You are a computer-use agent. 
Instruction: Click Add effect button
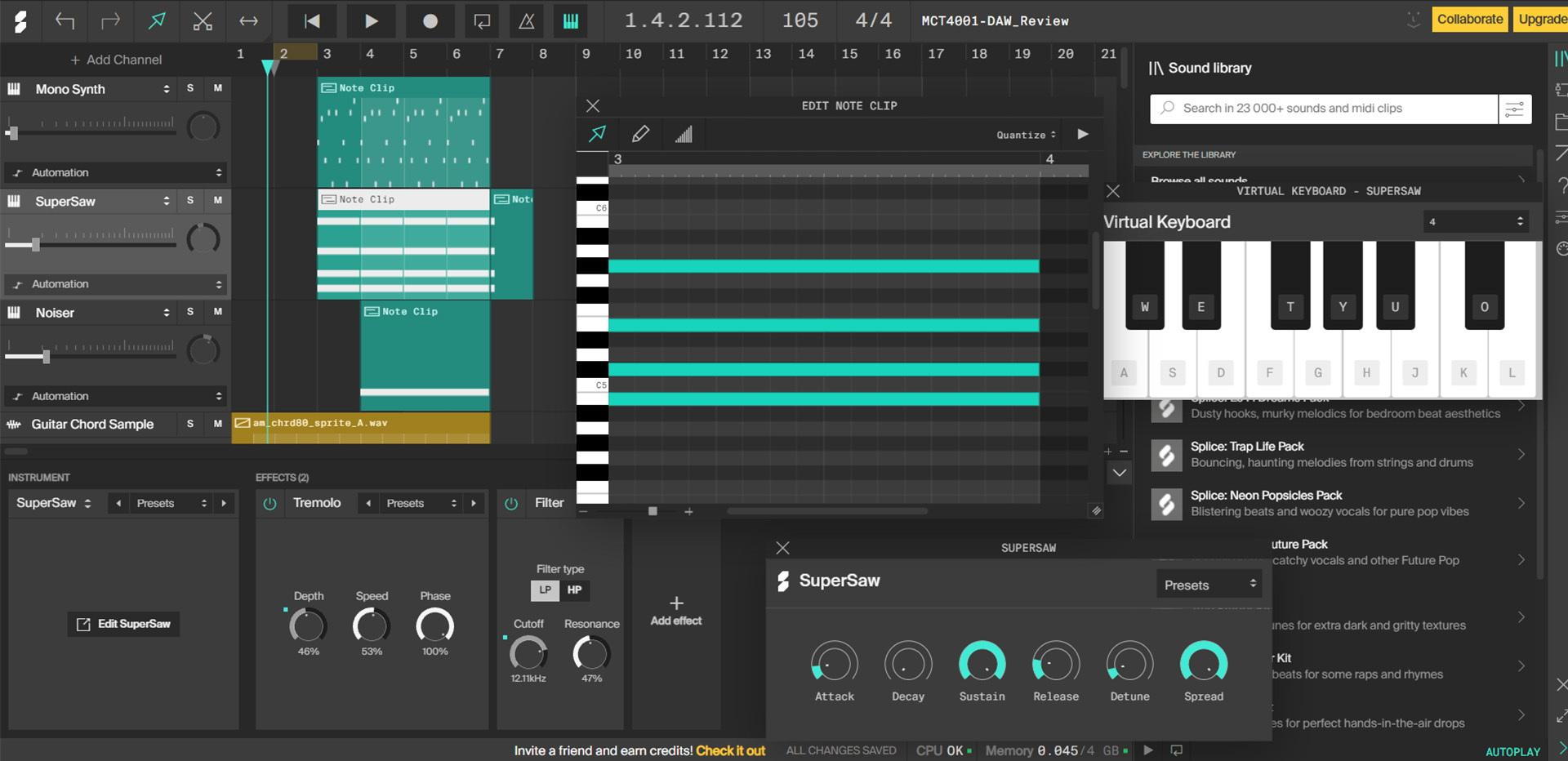click(x=676, y=611)
